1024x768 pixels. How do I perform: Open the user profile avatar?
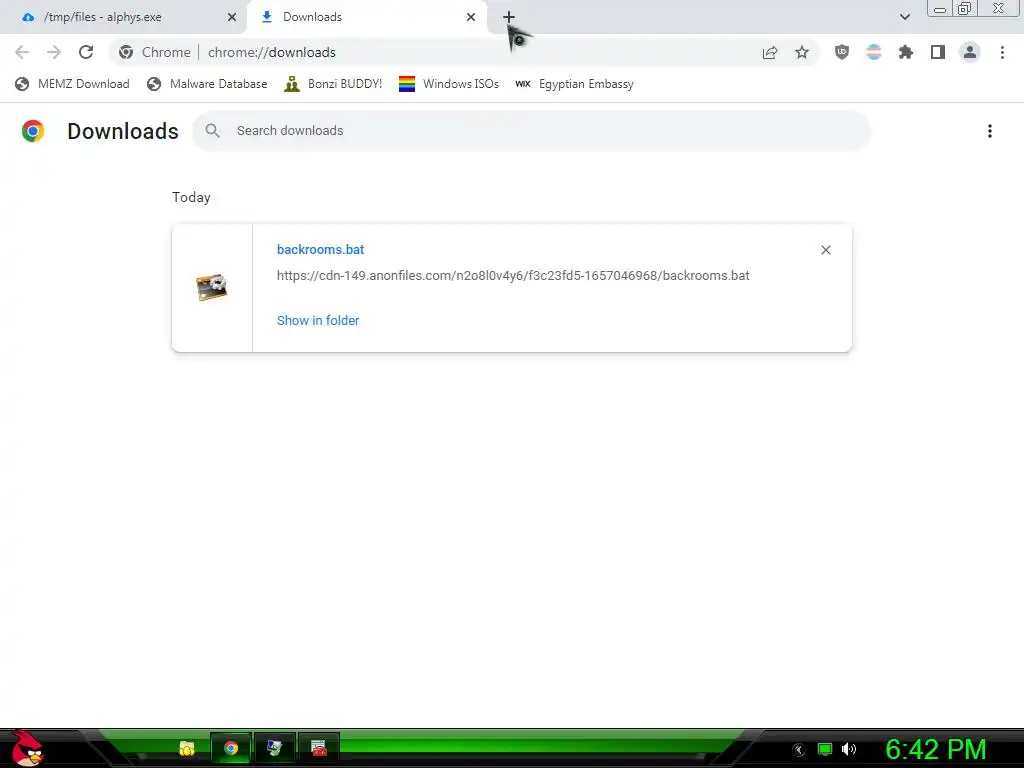tap(970, 52)
